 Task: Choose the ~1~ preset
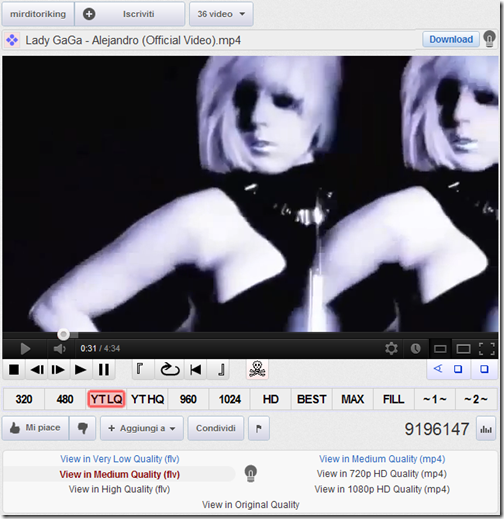tap(435, 399)
